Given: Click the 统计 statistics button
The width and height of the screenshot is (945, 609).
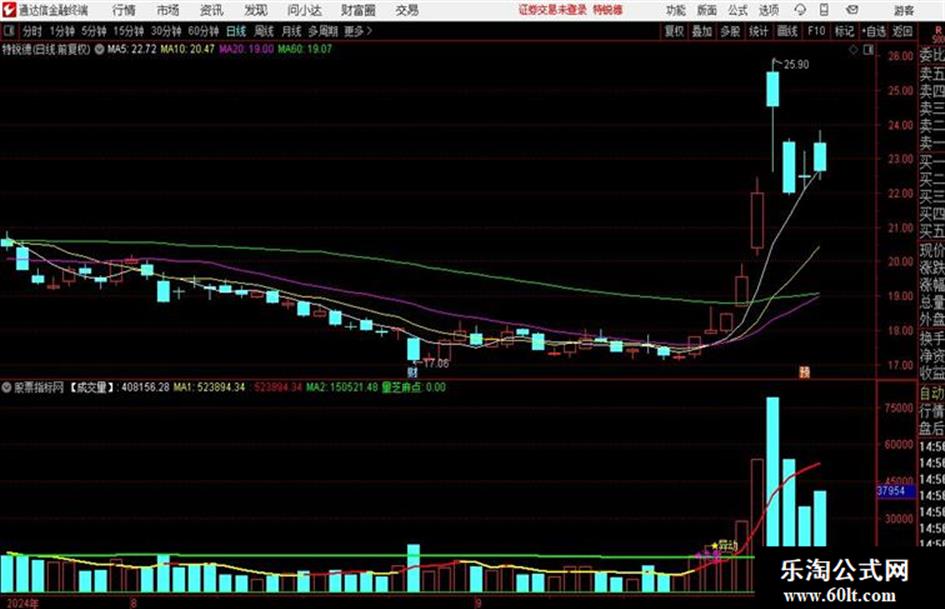Looking at the screenshot, I should click(759, 31).
